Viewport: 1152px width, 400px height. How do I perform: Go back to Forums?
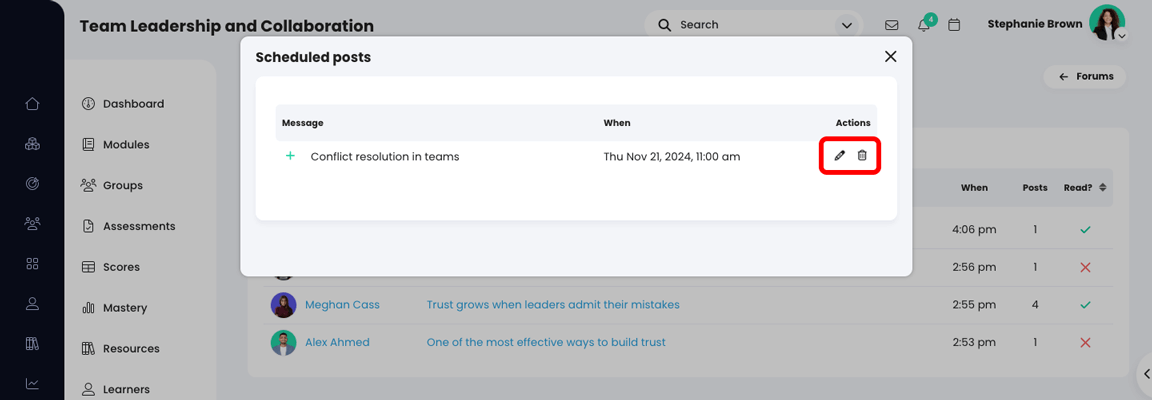click(x=1086, y=76)
